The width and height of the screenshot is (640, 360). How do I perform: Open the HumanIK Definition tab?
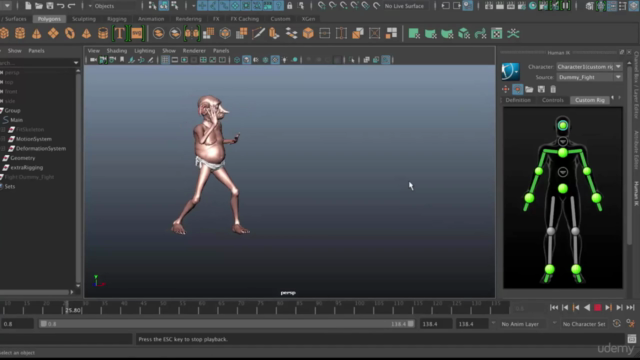coord(518,100)
